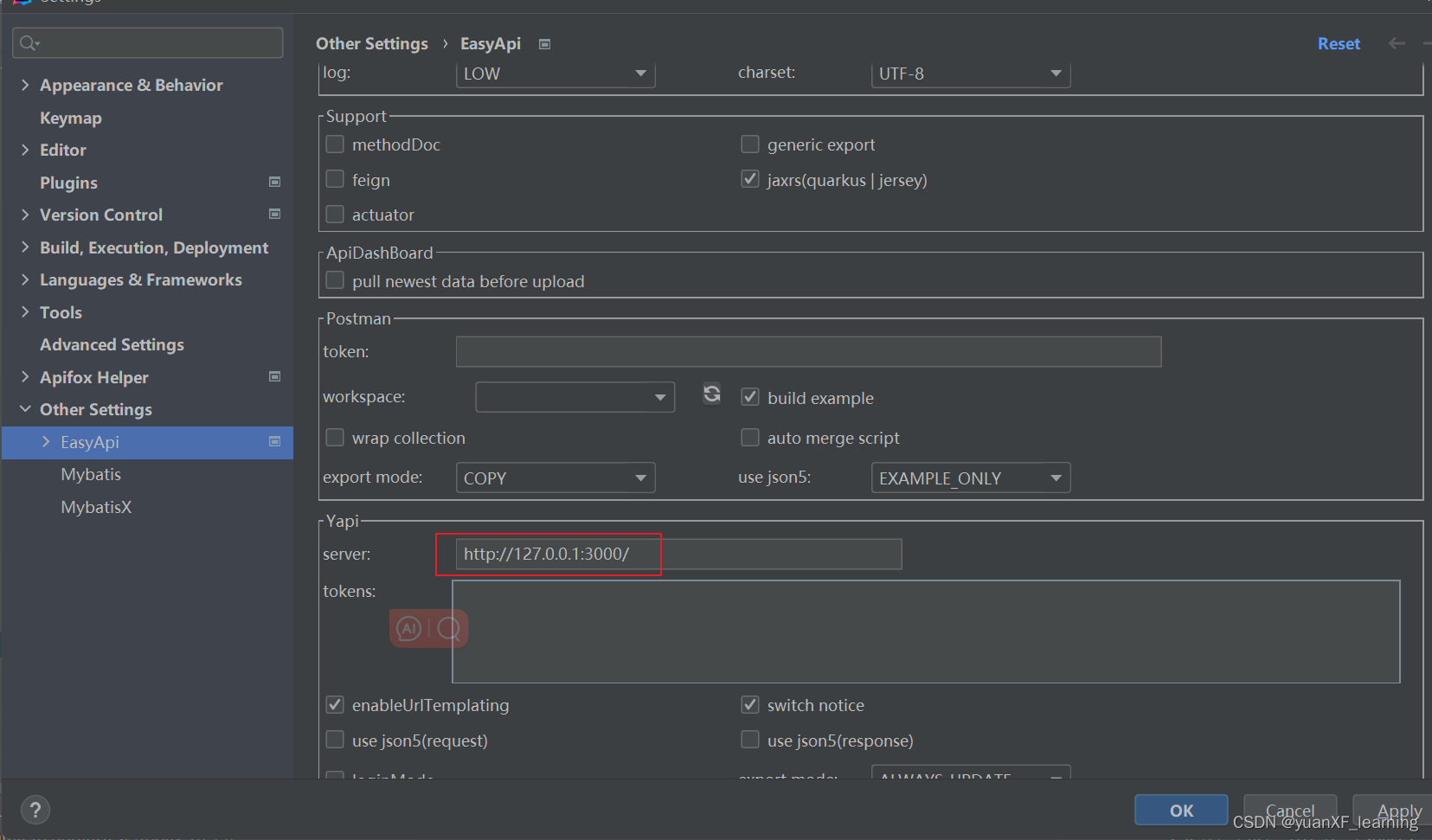The width and height of the screenshot is (1432, 840).
Task: Expand Build, Execution, Deployment section
Action: pyautogui.click(x=25, y=247)
